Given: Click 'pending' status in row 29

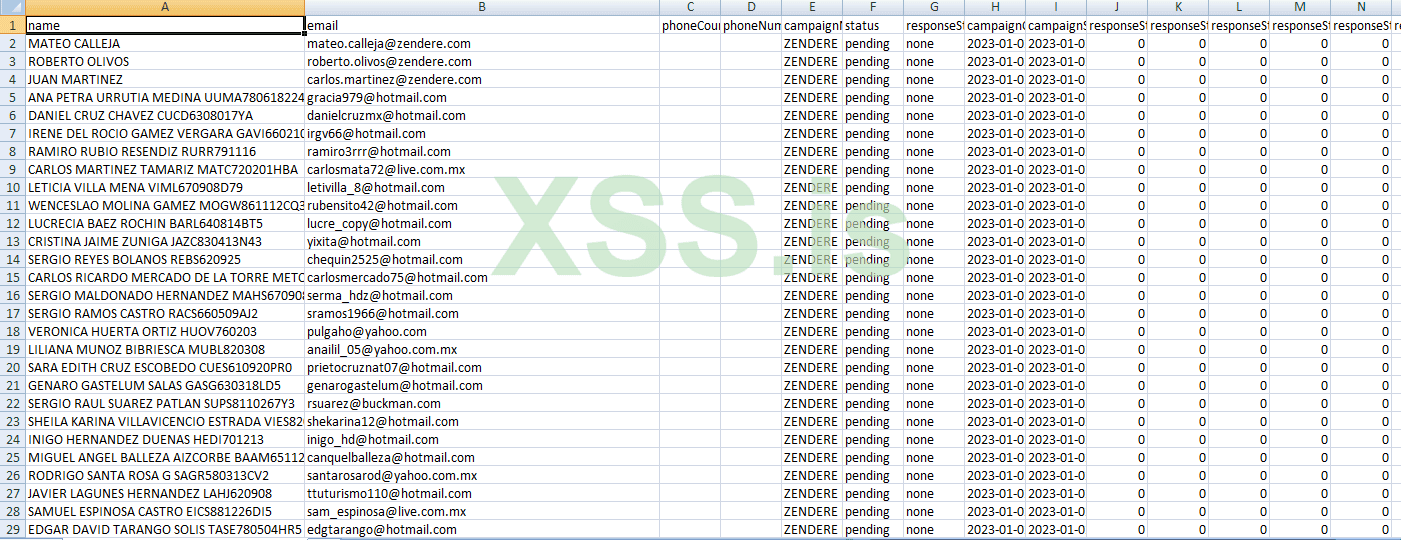Looking at the screenshot, I should pyautogui.click(x=873, y=529).
